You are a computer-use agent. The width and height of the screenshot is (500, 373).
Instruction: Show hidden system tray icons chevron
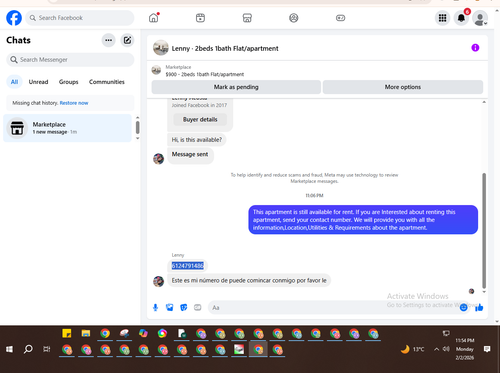click(436, 349)
